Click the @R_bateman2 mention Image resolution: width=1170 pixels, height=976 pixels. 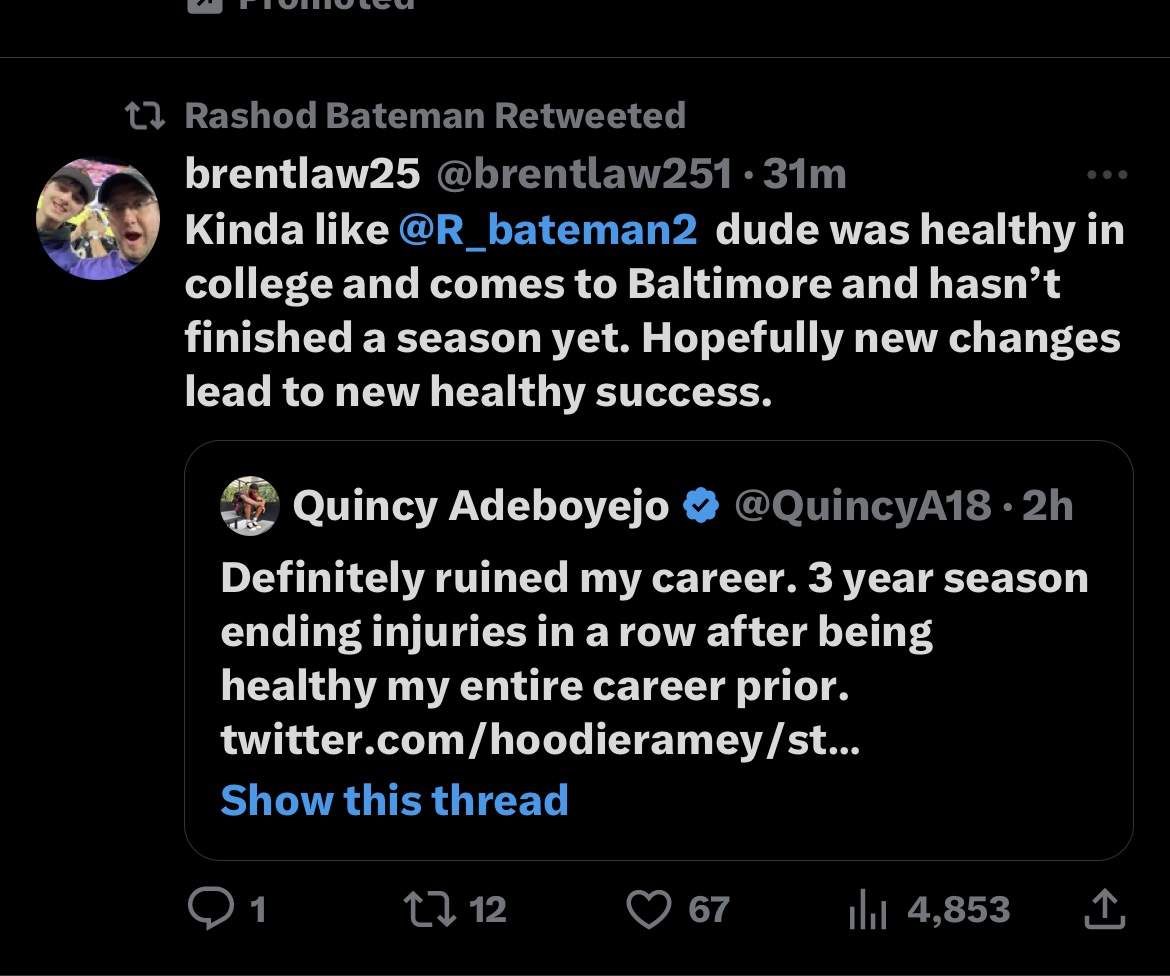(x=548, y=229)
